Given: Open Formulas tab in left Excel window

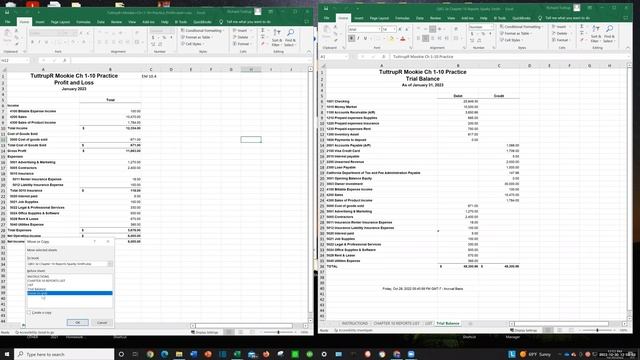Looking at the screenshot, I should coord(83,22).
